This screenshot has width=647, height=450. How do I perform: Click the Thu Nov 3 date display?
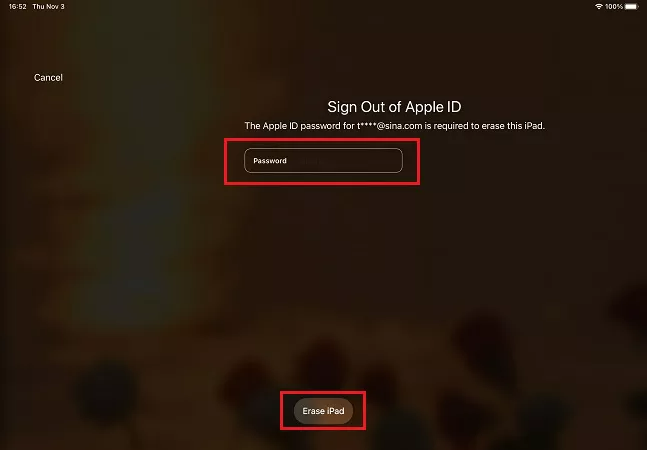click(48, 7)
